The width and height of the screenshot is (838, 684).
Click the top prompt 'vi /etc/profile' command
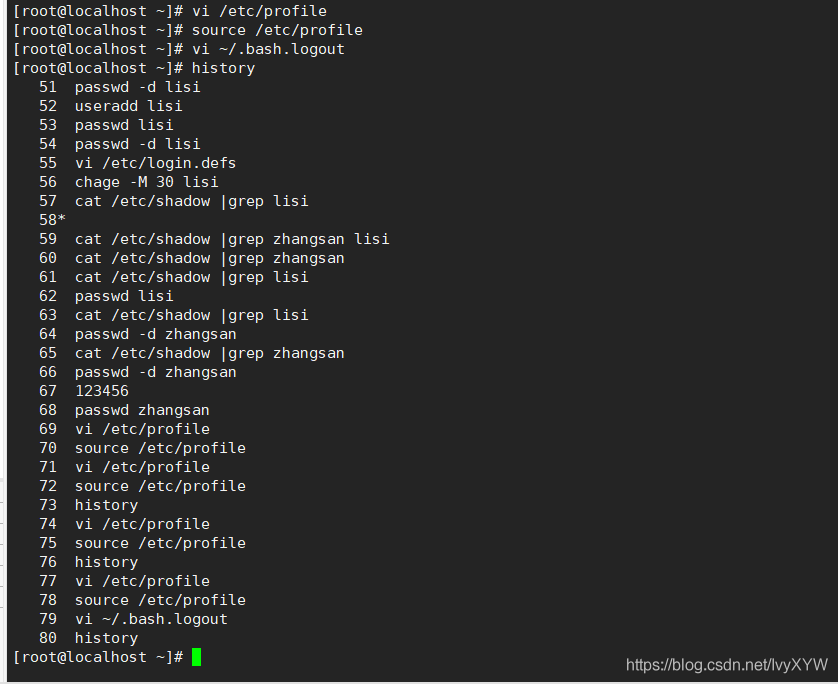259,11
